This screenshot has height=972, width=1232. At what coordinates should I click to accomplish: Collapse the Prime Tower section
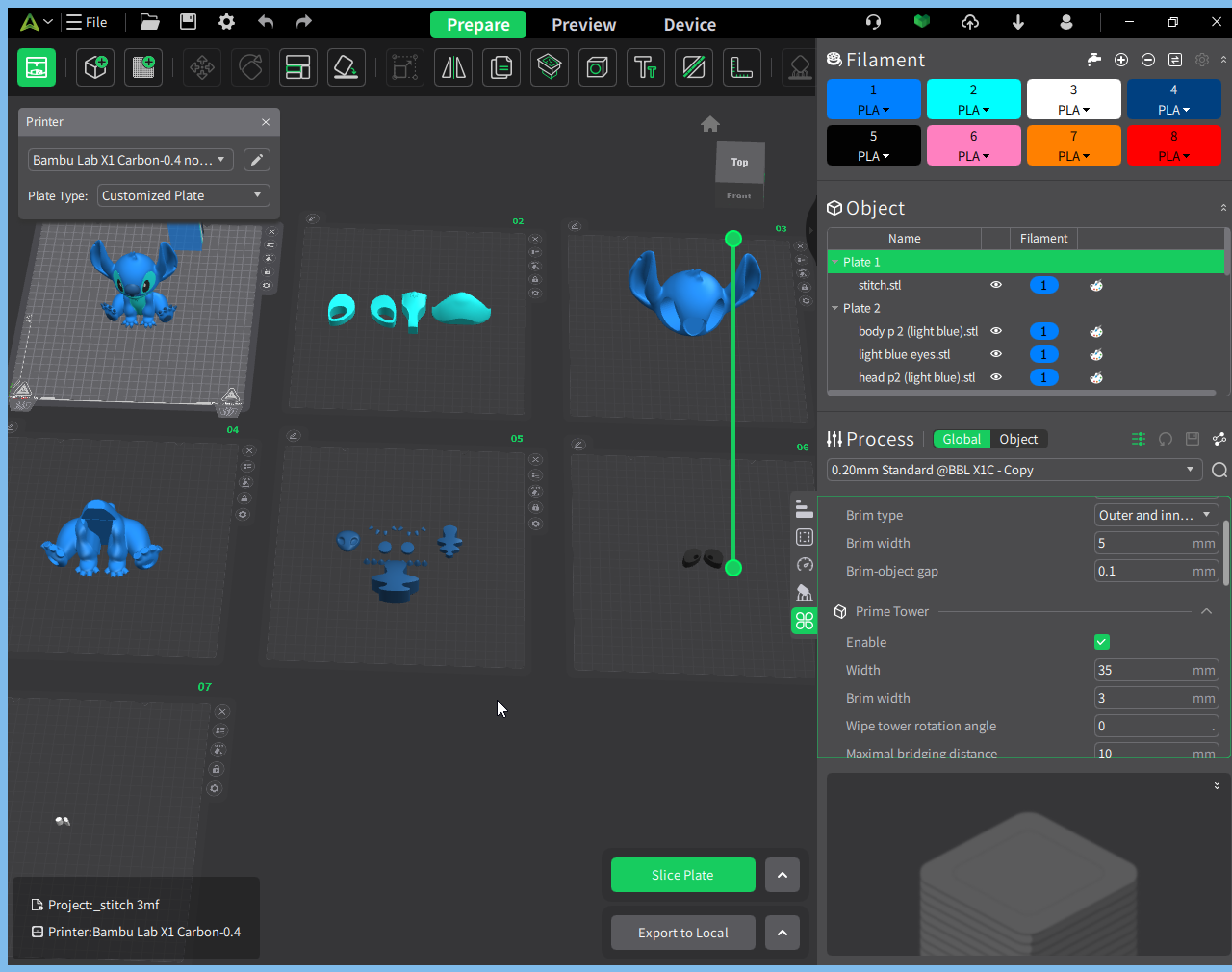[x=1206, y=612]
